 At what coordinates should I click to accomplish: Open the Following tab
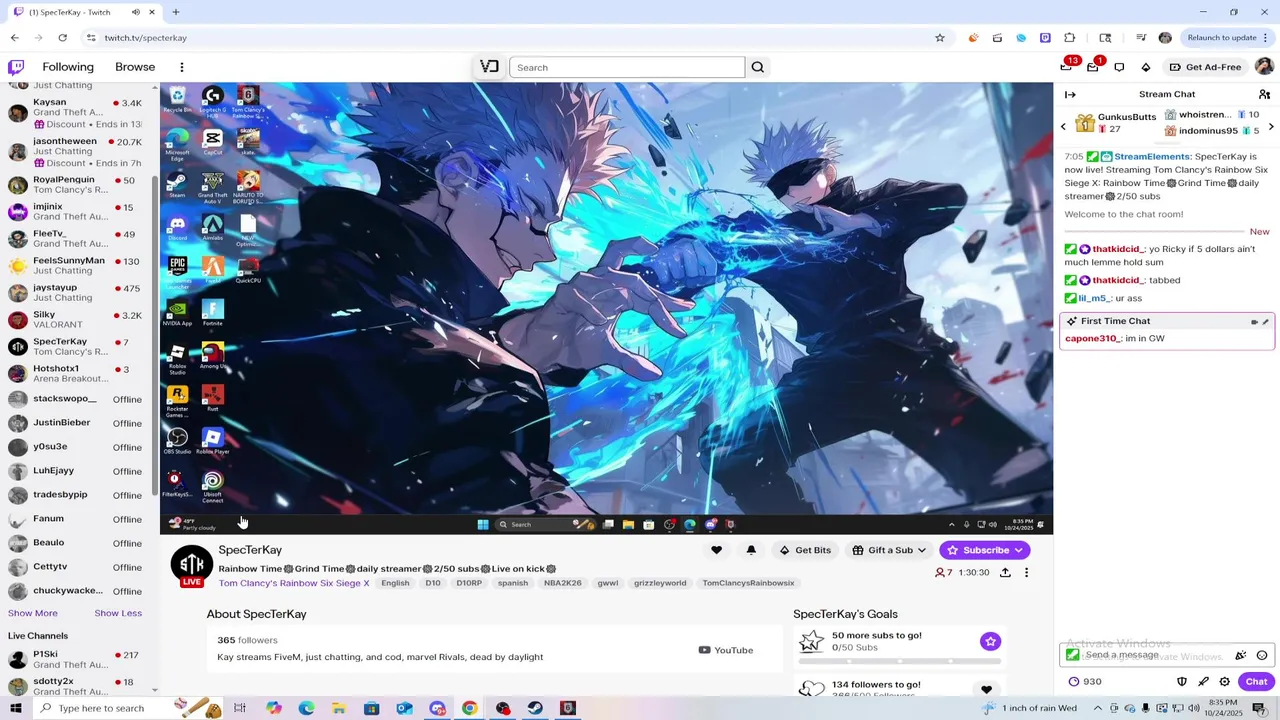coord(68,67)
